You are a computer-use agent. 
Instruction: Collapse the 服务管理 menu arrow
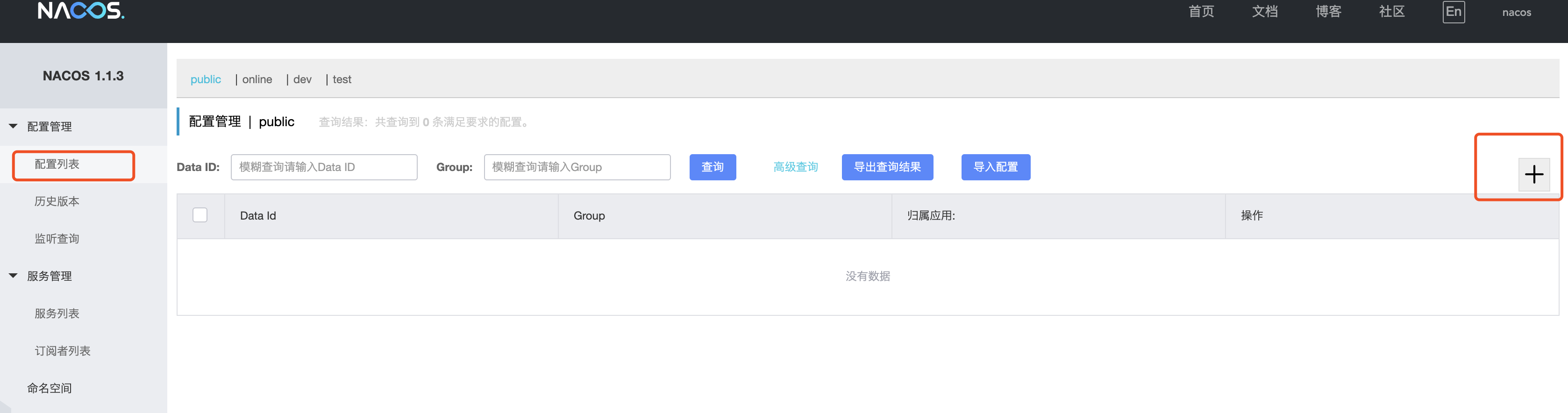(x=13, y=276)
